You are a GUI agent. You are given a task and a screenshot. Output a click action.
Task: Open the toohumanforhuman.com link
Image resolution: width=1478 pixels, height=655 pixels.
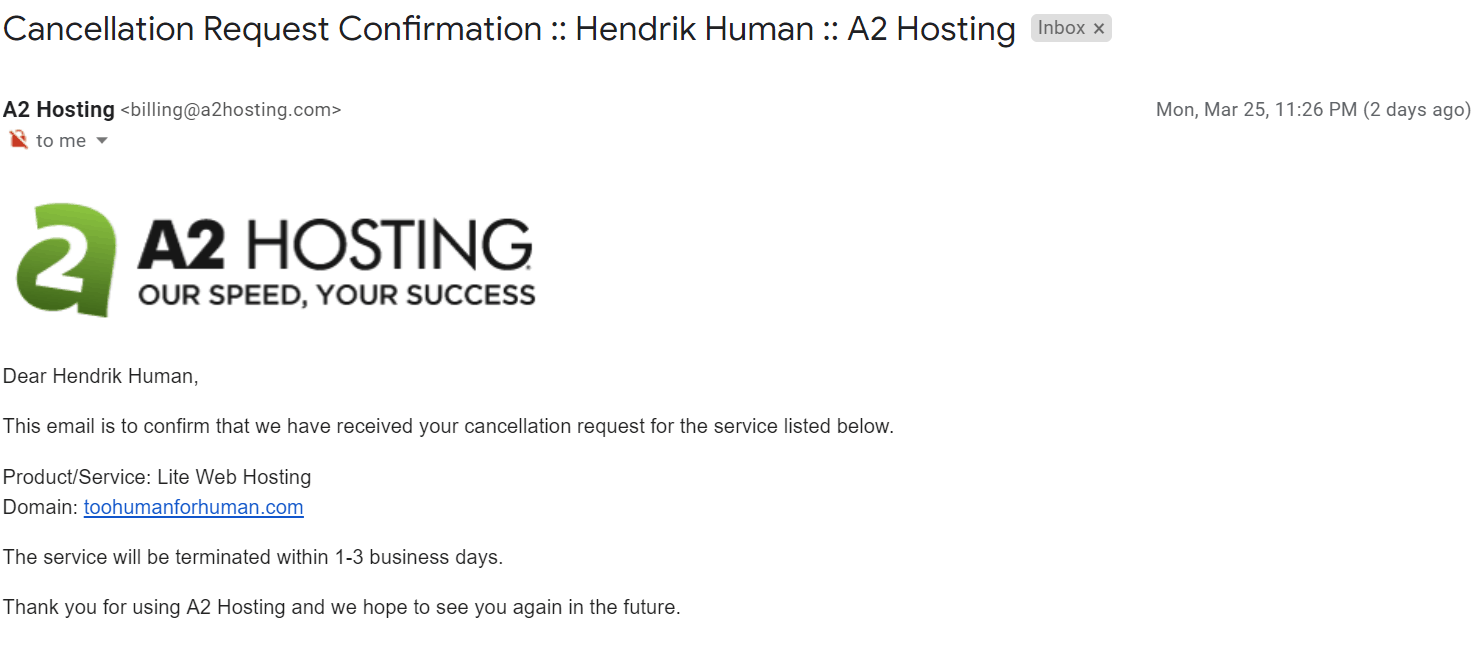tap(193, 507)
